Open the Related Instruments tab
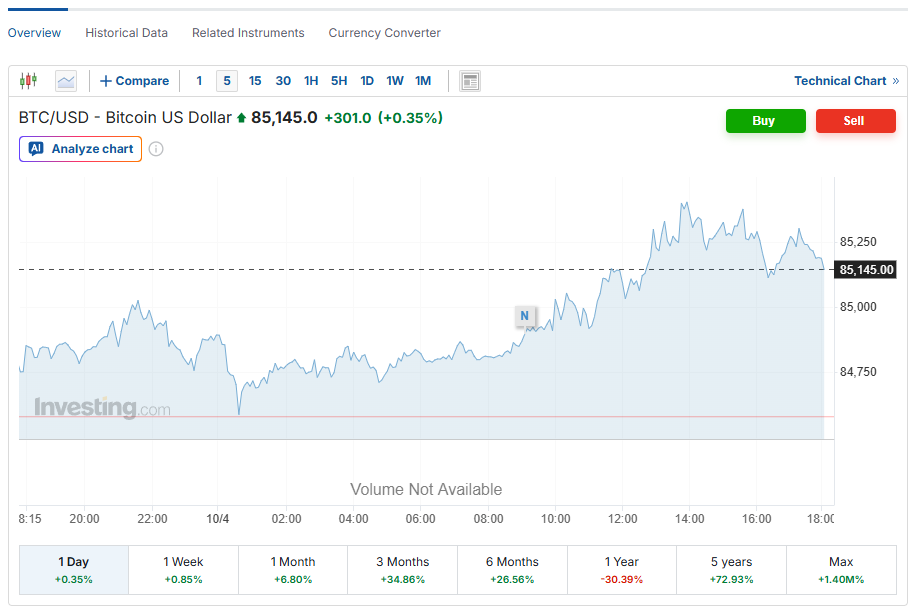 (x=248, y=33)
